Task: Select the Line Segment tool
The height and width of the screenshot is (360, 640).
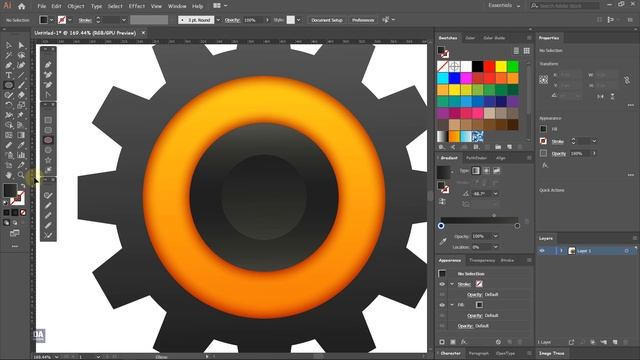Action: [x=21, y=75]
